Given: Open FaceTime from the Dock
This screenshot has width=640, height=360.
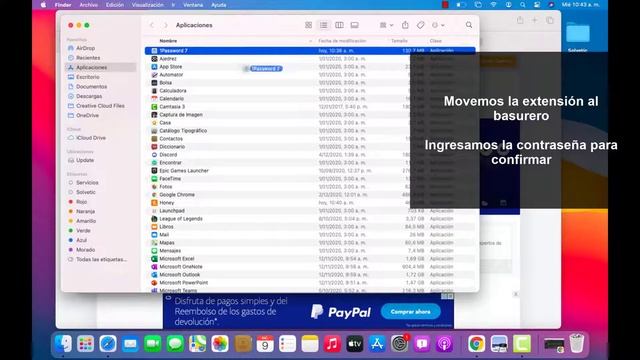Looking at the screenshot, I should tap(153, 344).
